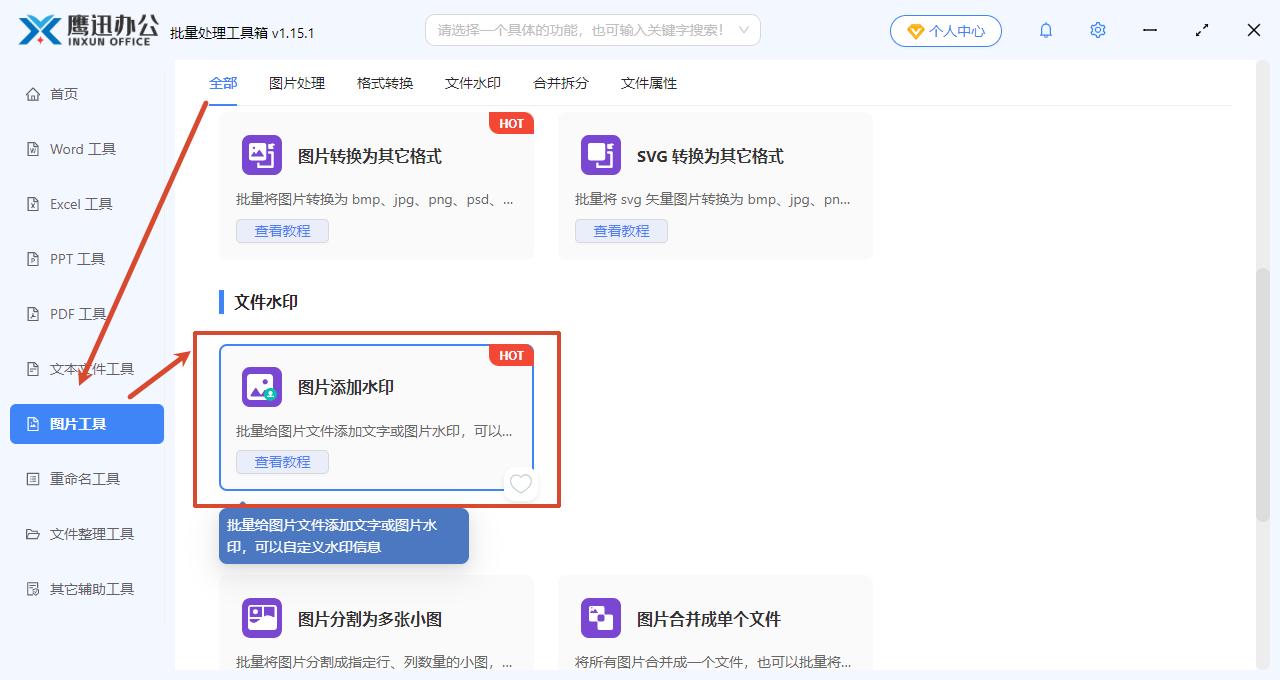Screen dimensions: 1280x680
Task: Click description 批量将图片转换为 bmp、jpg
Action: point(375,199)
